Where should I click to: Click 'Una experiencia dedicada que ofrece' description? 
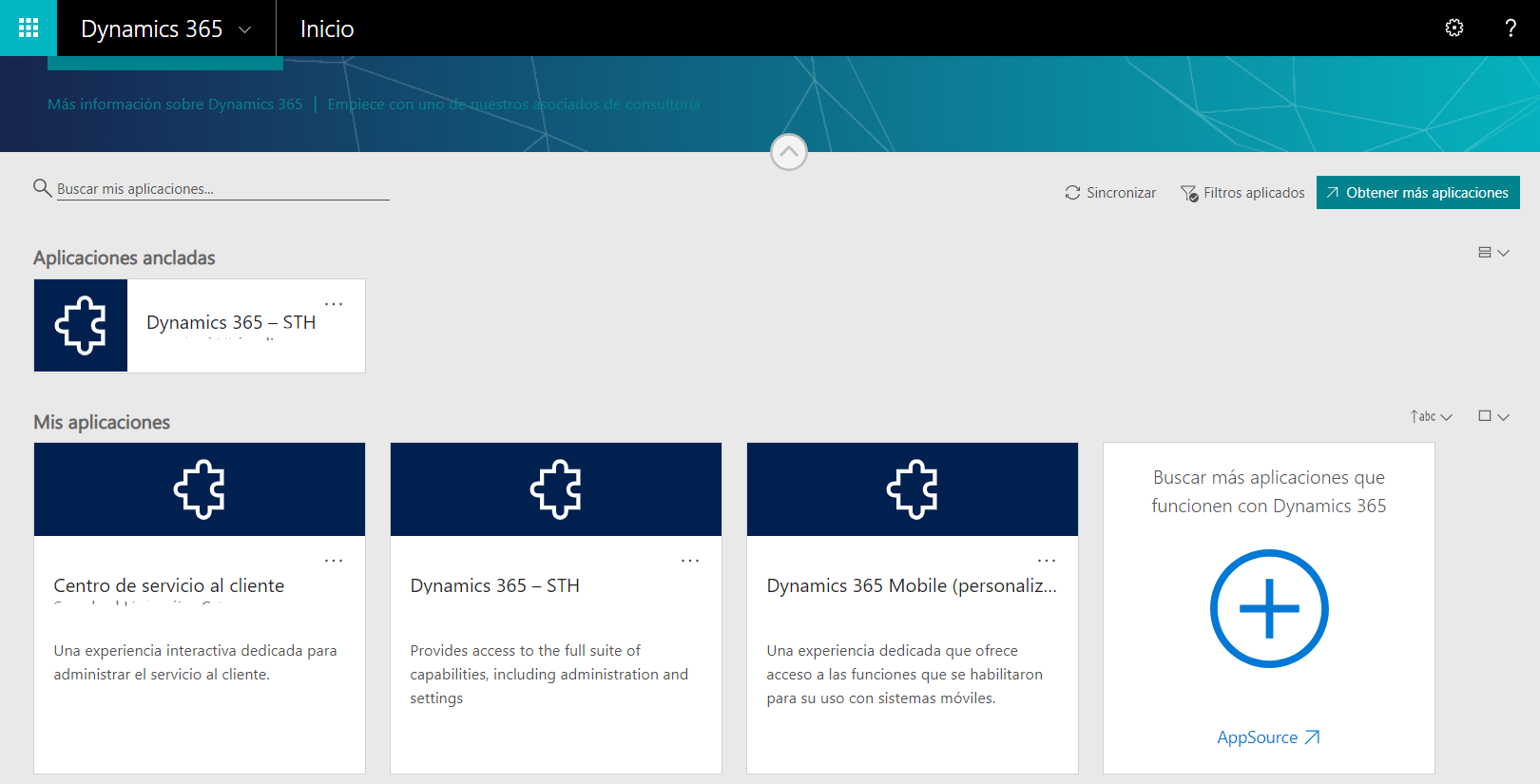click(x=905, y=675)
